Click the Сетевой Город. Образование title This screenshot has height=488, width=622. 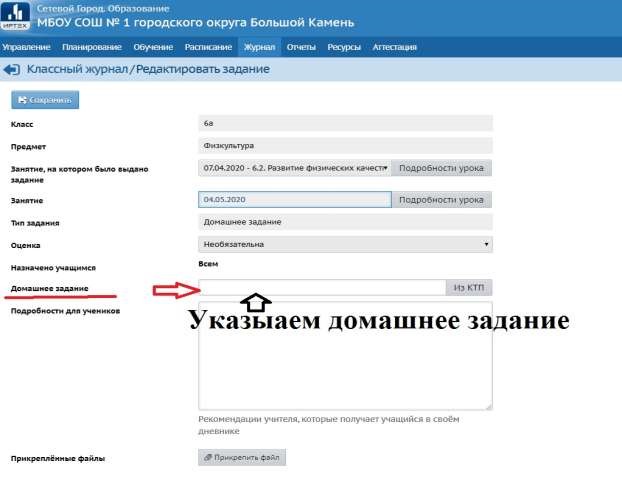[103, 8]
